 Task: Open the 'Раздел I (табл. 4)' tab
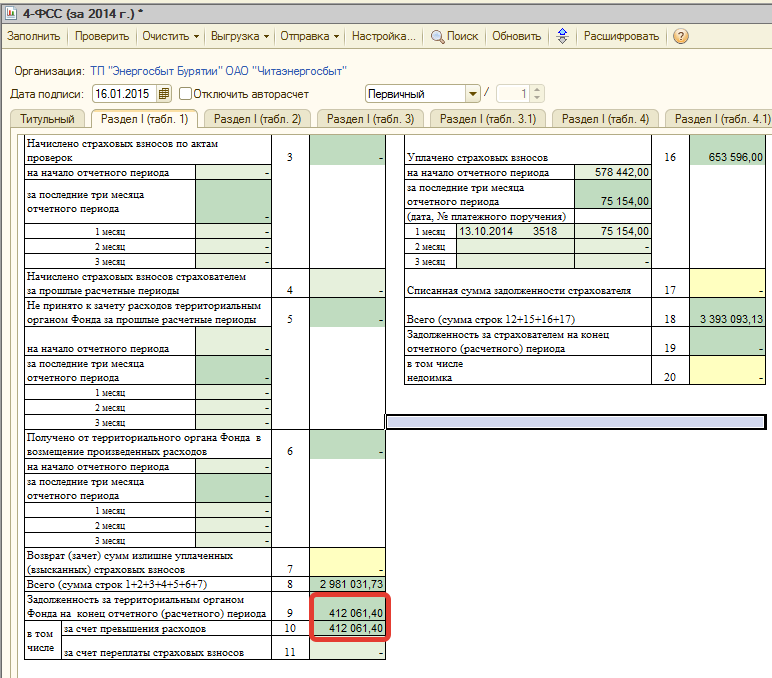point(605,119)
